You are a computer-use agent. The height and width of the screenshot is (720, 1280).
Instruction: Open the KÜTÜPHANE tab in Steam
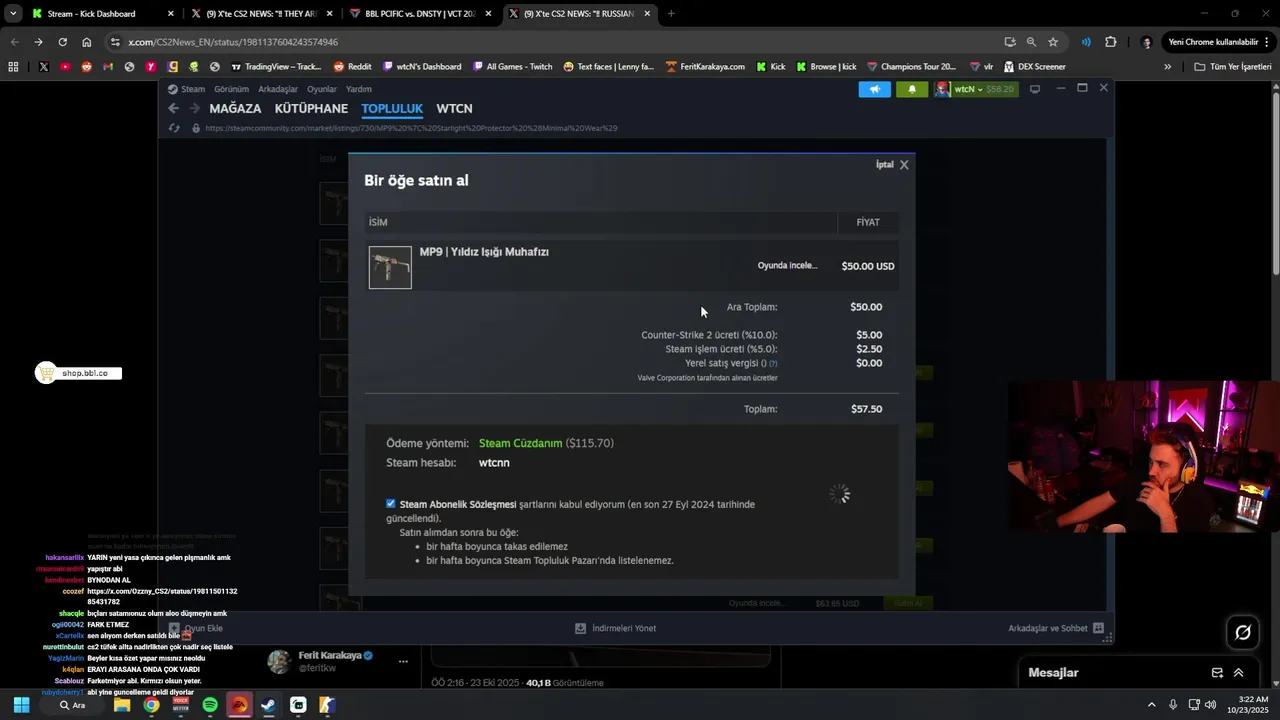pyautogui.click(x=311, y=108)
